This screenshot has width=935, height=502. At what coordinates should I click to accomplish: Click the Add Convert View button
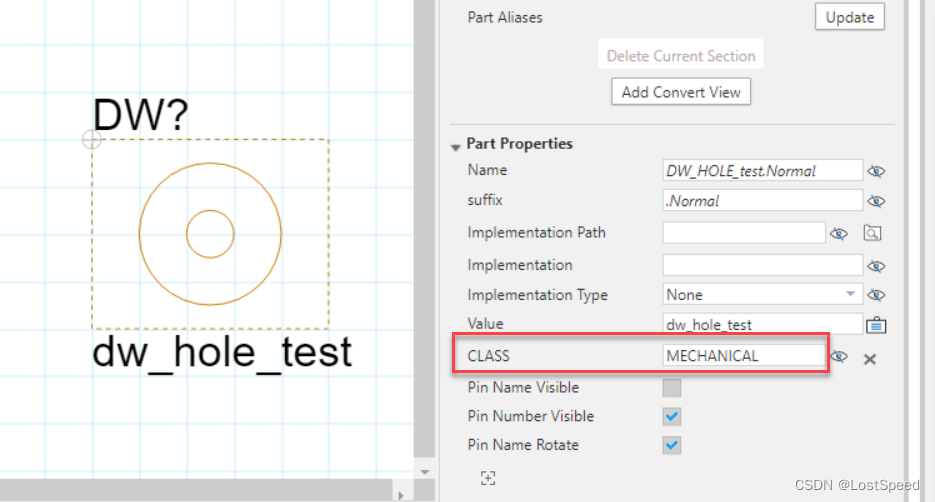pos(681,92)
